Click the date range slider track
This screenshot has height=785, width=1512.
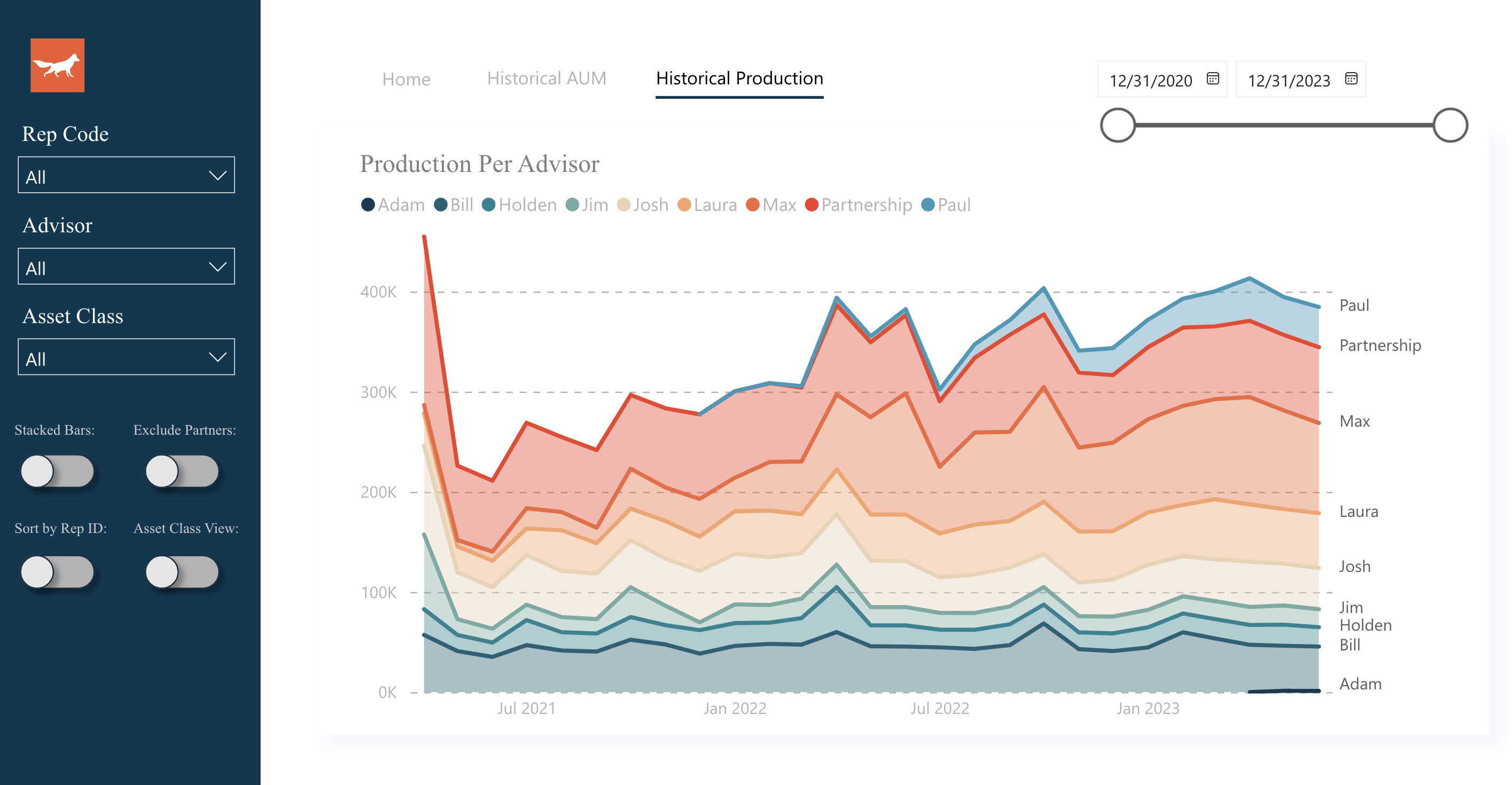click(x=1284, y=125)
